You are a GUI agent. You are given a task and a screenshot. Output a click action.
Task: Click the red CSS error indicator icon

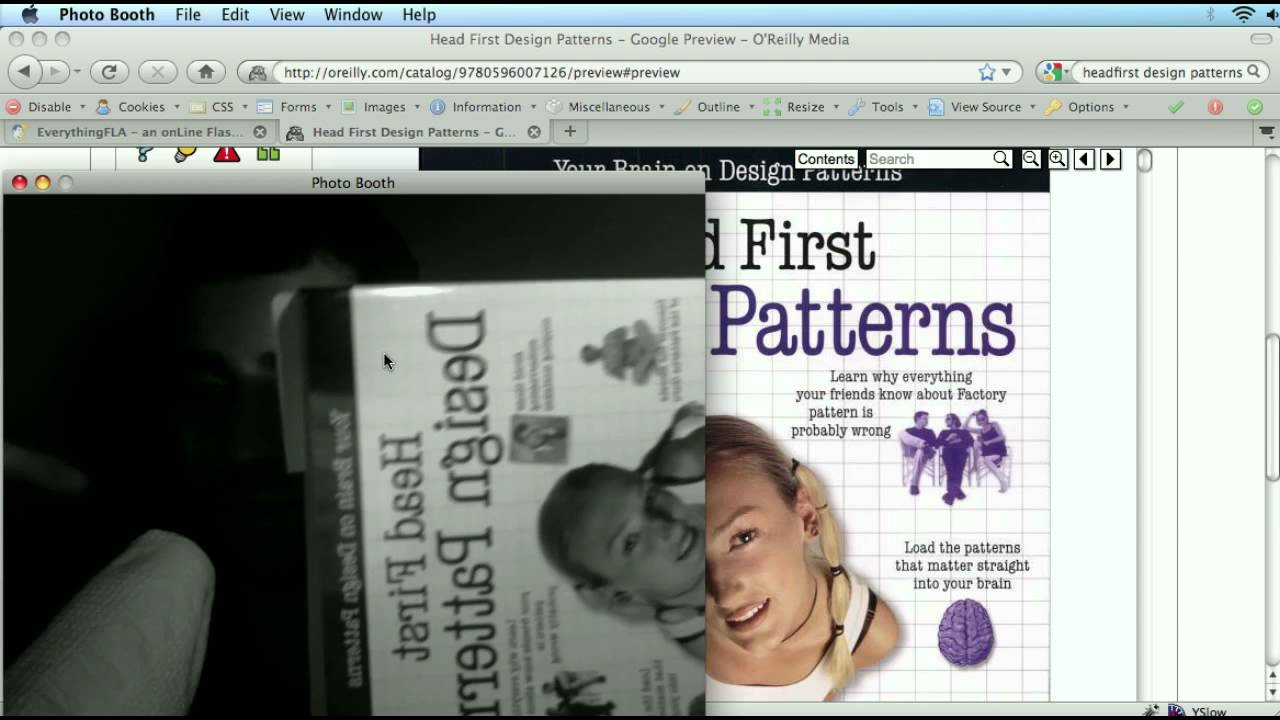pyautogui.click(x=1215, y=107)
